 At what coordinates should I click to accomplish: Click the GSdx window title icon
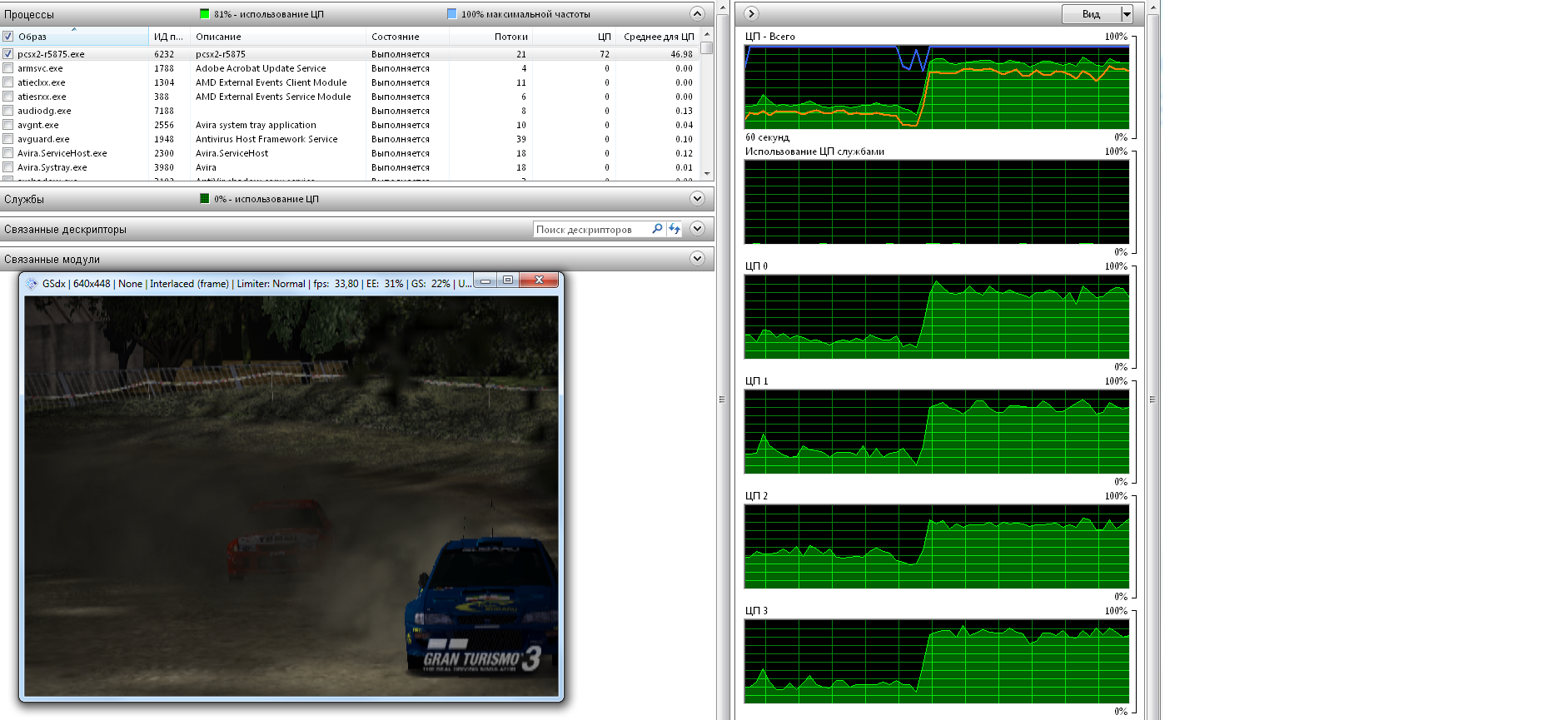[32, 284]
